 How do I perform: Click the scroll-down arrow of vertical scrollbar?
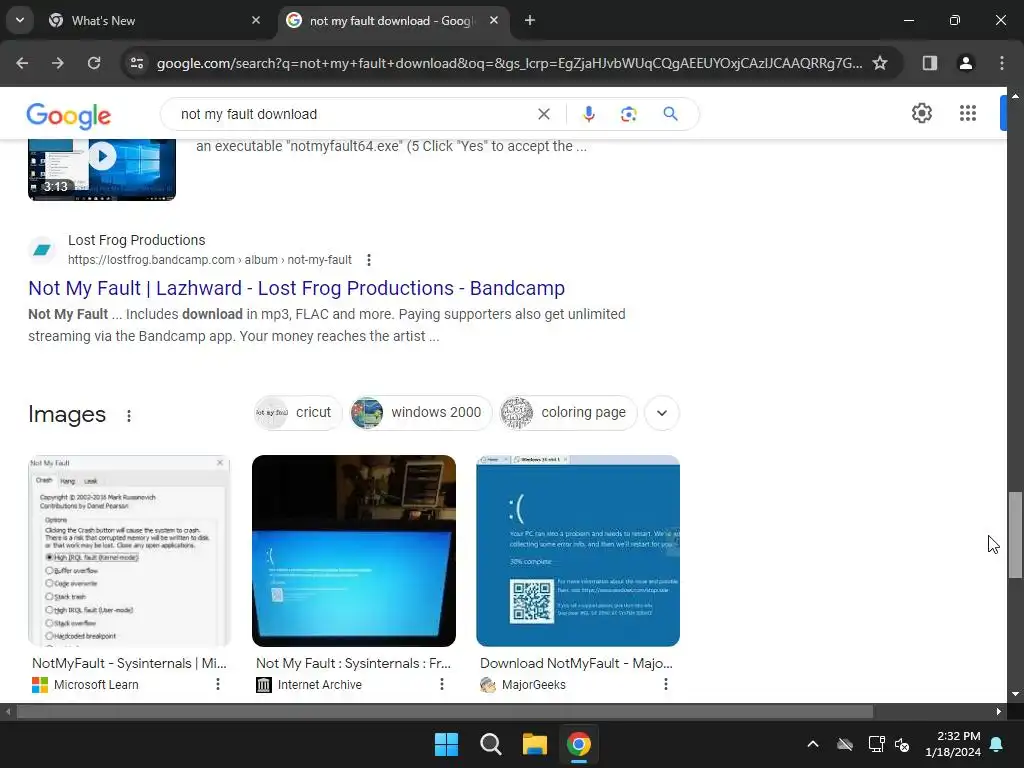1015,694
